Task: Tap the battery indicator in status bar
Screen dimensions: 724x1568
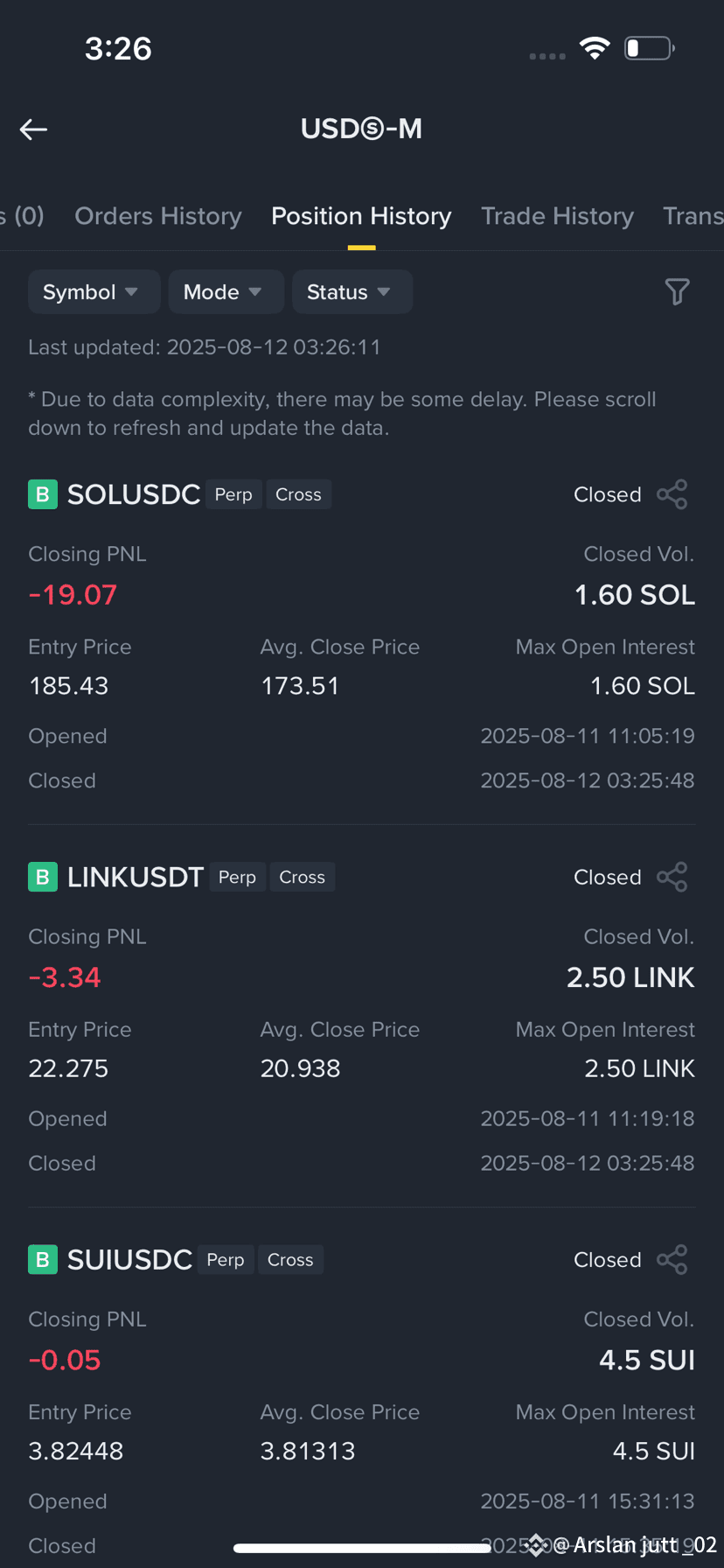Action: [x=649, y=48]
